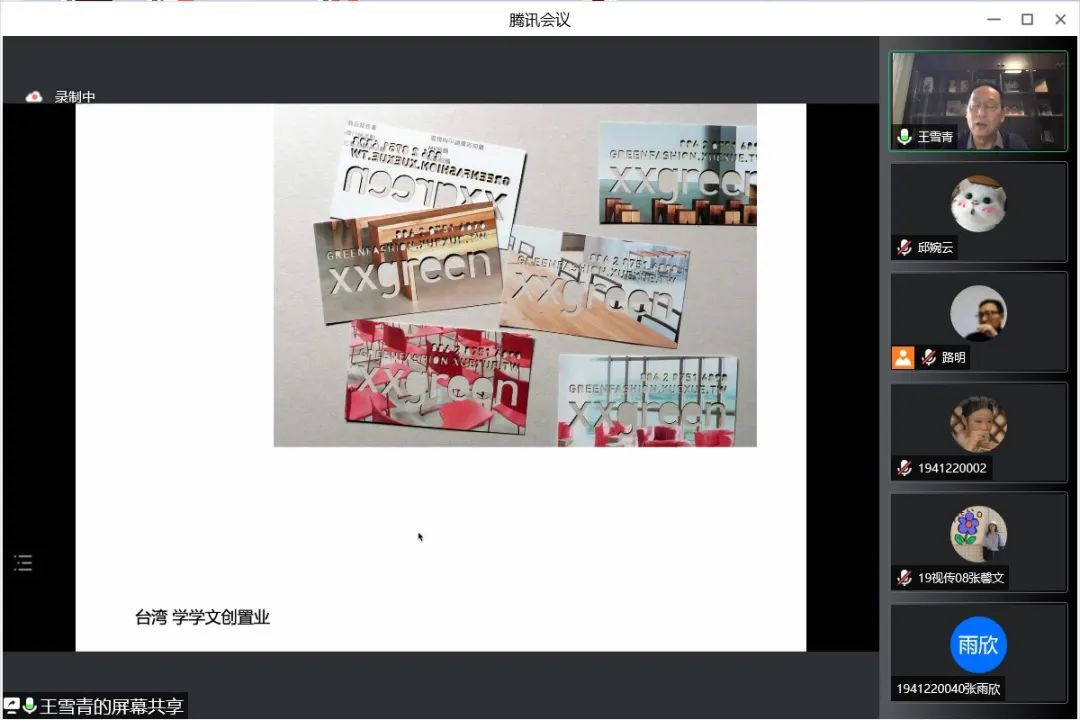Click the list menu icon on left edge
Viewport: 1080px width, 720px height.
coord(23,563)
